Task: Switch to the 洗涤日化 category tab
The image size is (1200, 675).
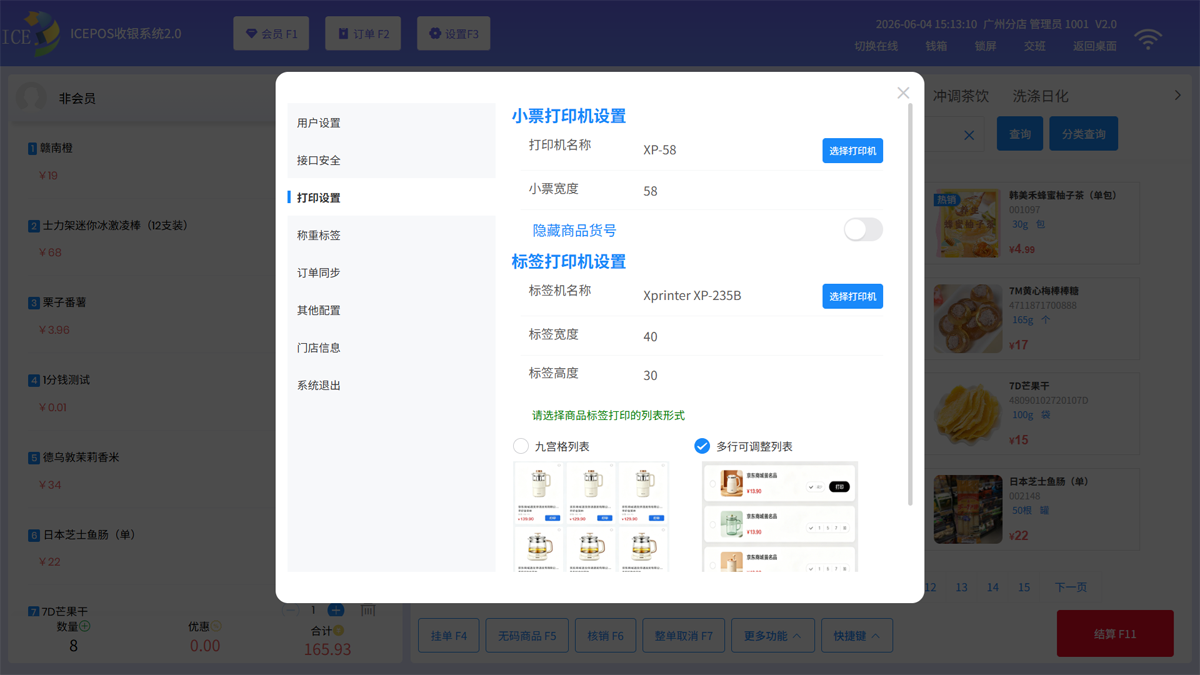Action: point(1040,96)
